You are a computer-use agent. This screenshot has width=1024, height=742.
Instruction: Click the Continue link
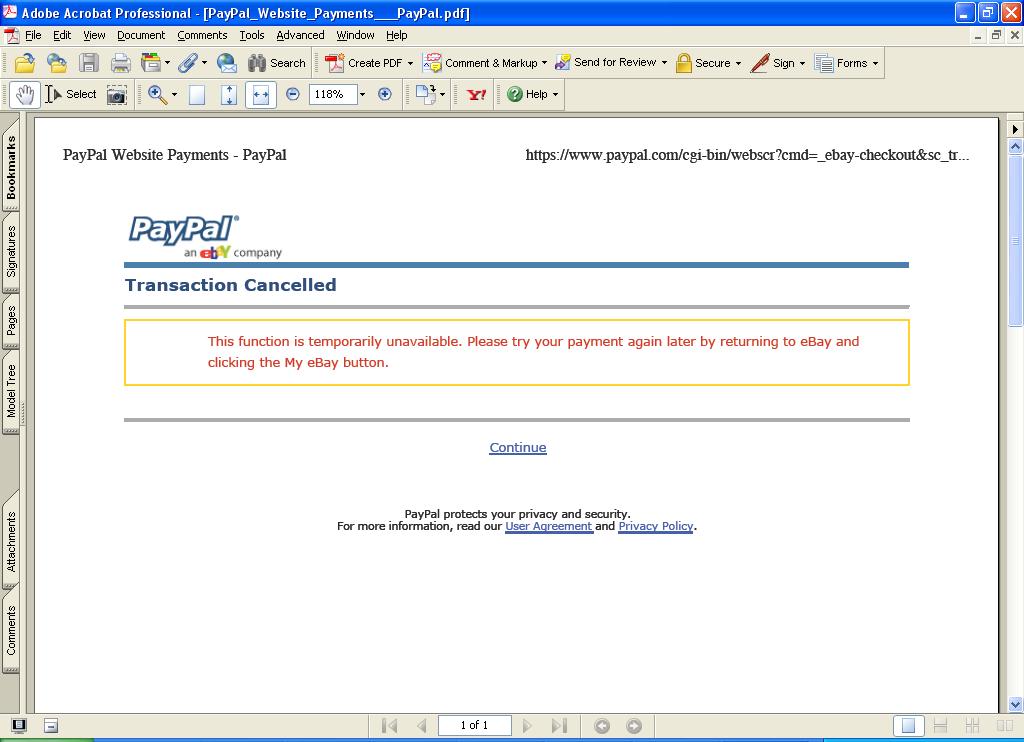coord(518,447)
